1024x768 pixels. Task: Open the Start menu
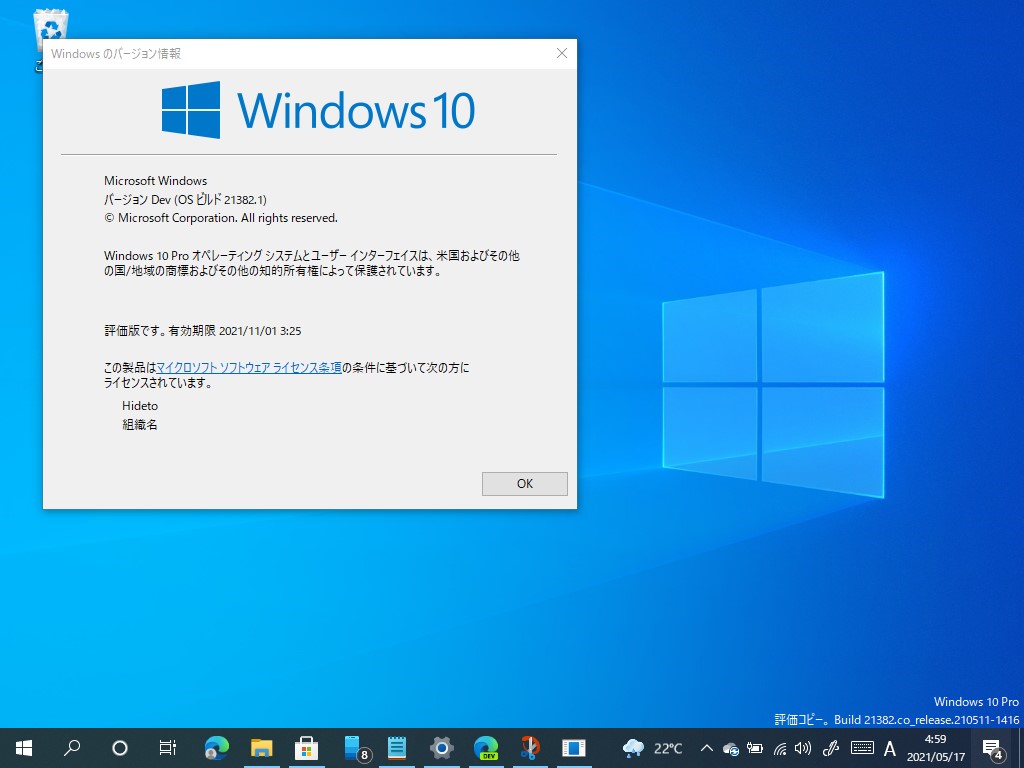click(x=22, y=747)
